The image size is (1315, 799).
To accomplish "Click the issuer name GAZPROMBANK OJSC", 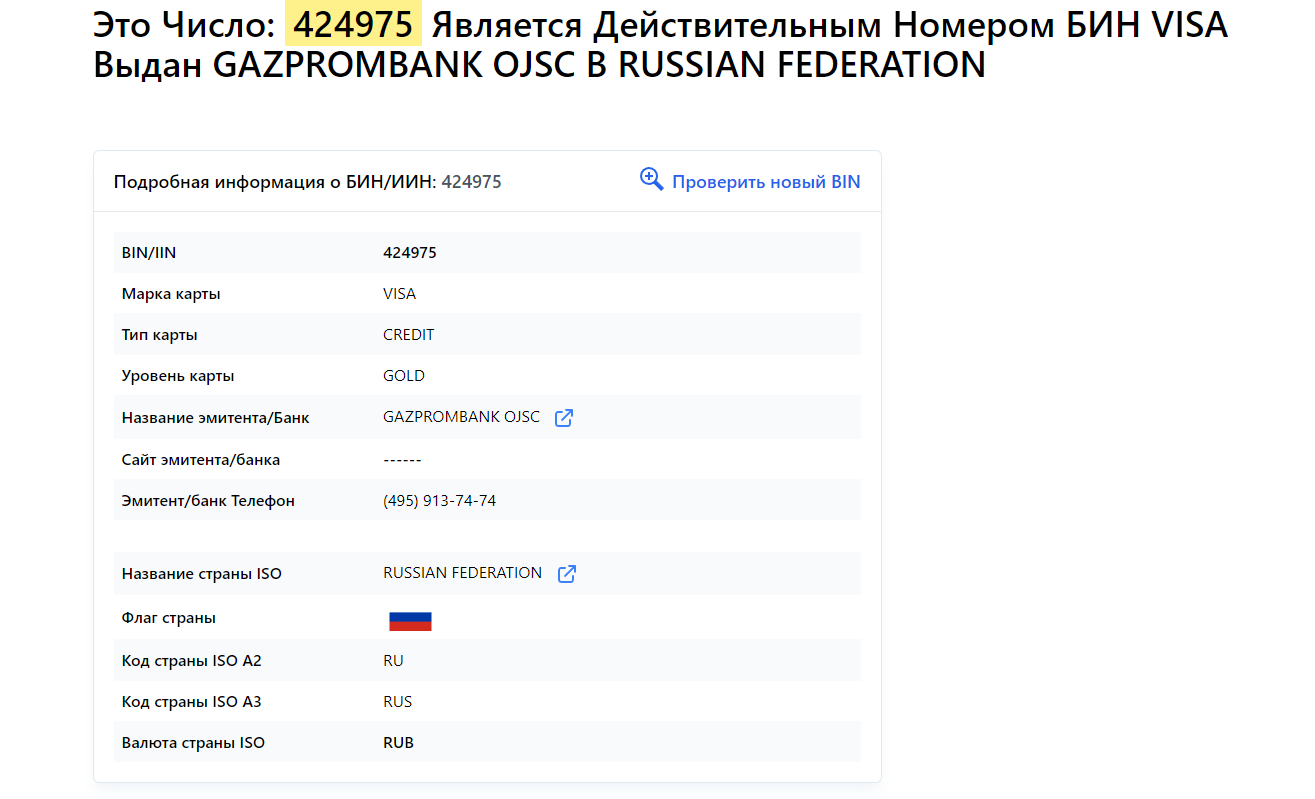I will (x=461, y=417).
